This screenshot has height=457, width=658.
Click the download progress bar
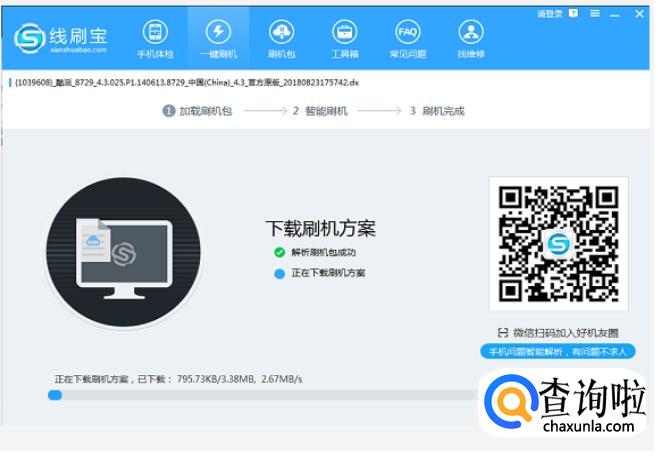pos(262,395)
